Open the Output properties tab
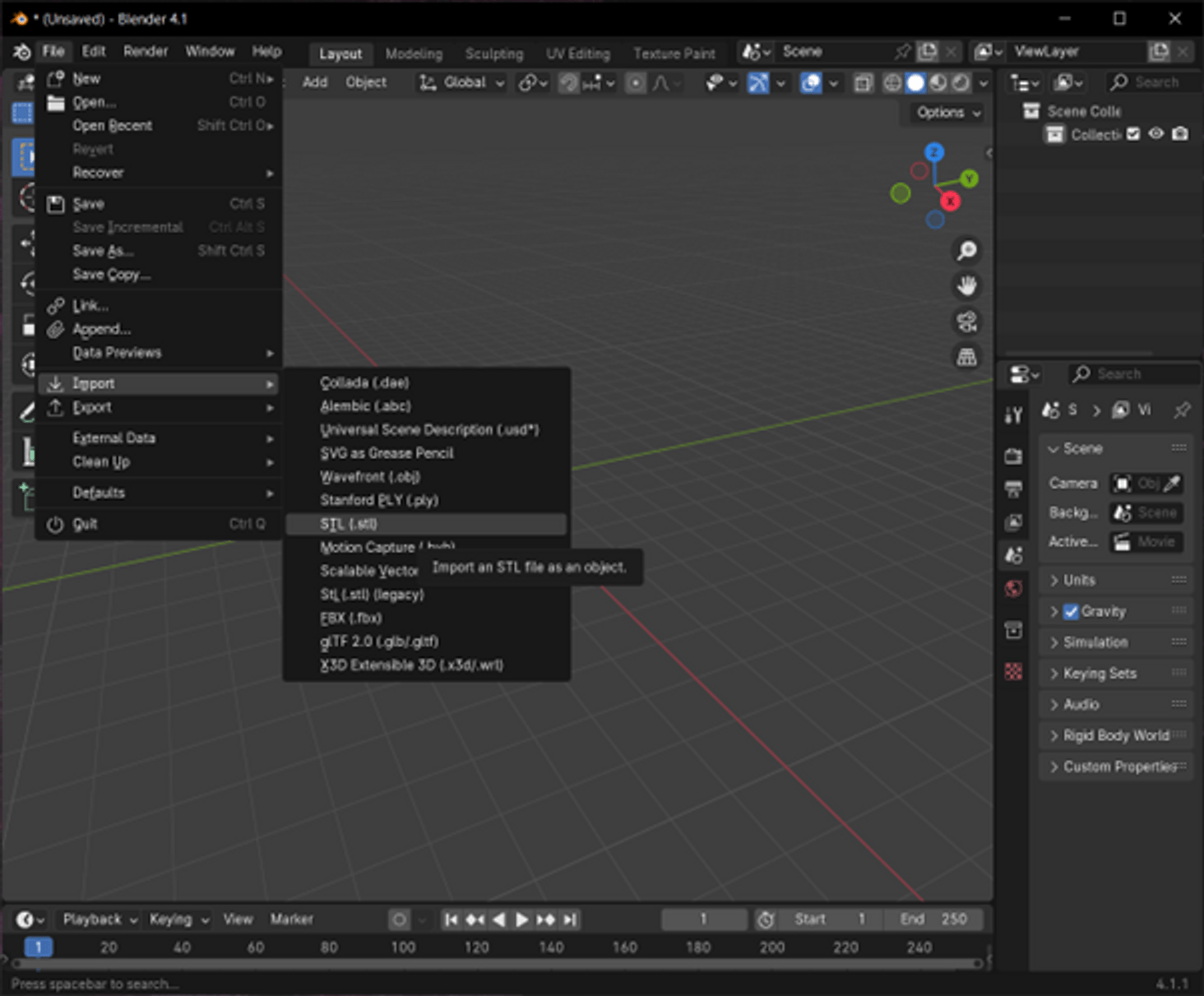The image size is (1204, 996). pos(1013,487)
